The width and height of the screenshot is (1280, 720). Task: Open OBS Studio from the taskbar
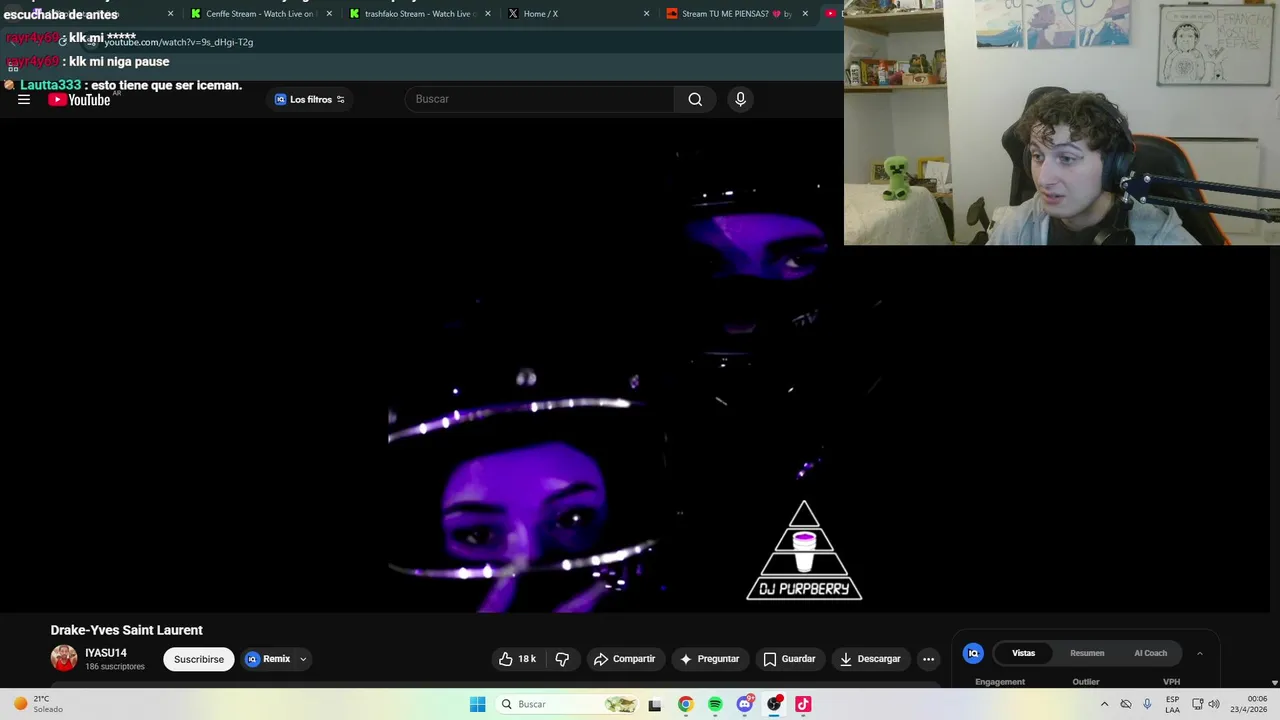[x=774, y=704]
